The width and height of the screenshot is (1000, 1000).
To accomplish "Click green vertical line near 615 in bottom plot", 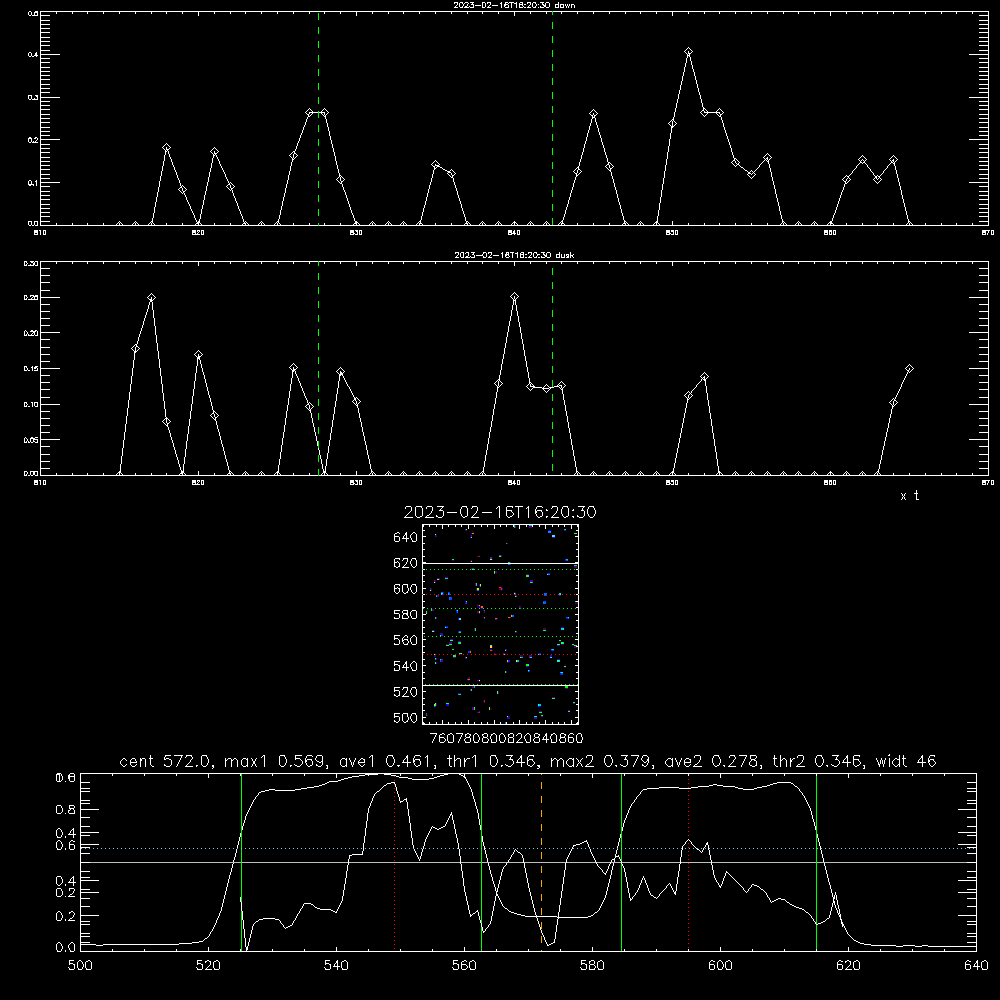I will pos(816,862).
